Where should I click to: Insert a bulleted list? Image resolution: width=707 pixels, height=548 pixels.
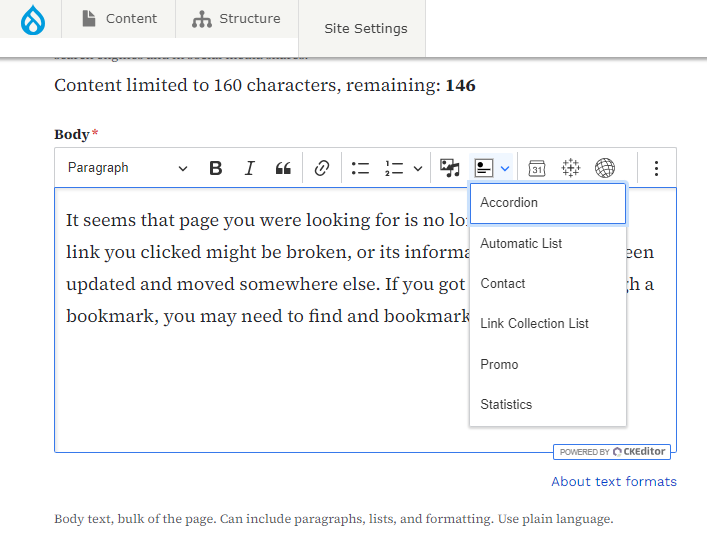pyautogui.click(x=360, y=168)
